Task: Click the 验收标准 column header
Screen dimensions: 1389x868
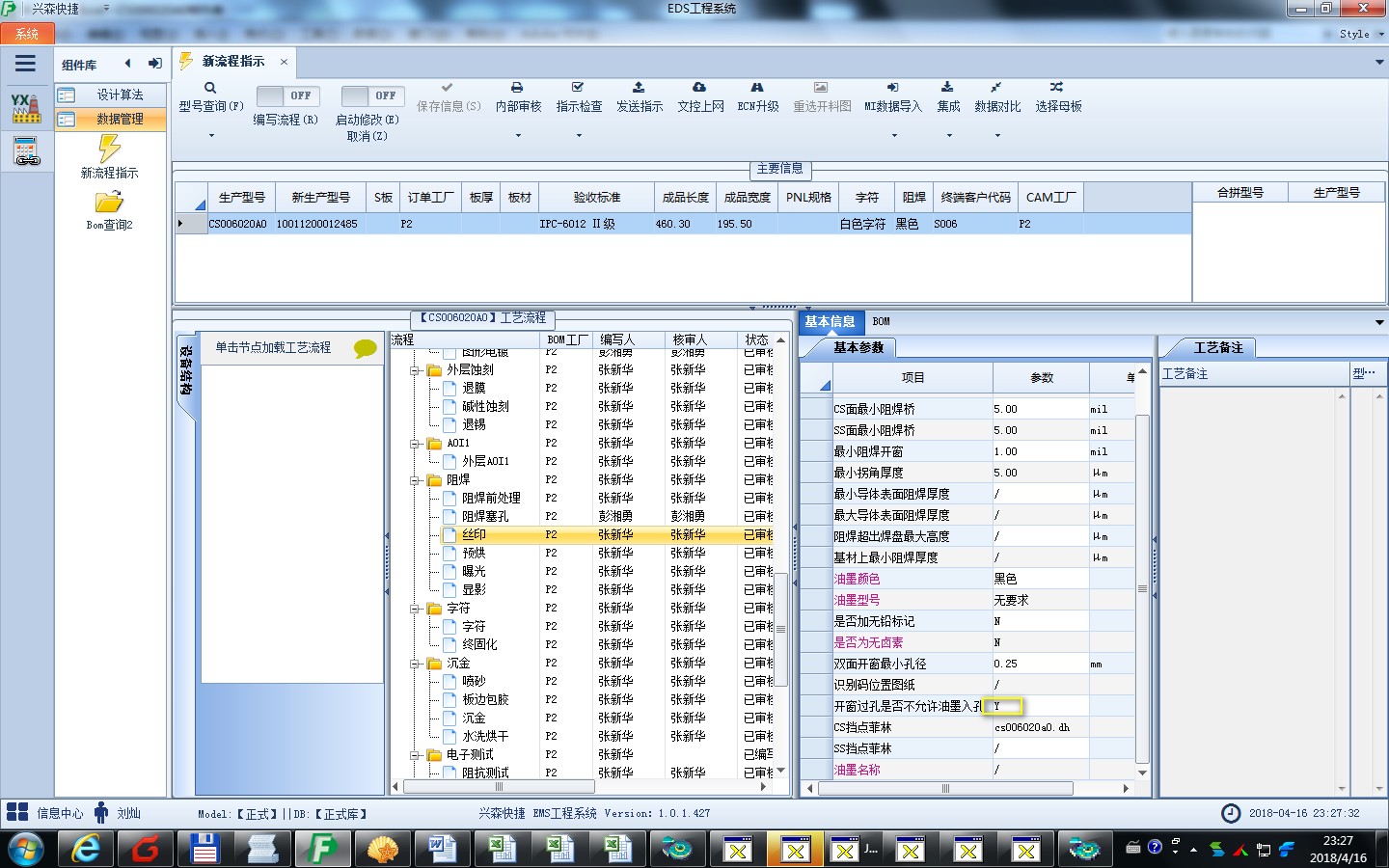Action: (596, 197)
